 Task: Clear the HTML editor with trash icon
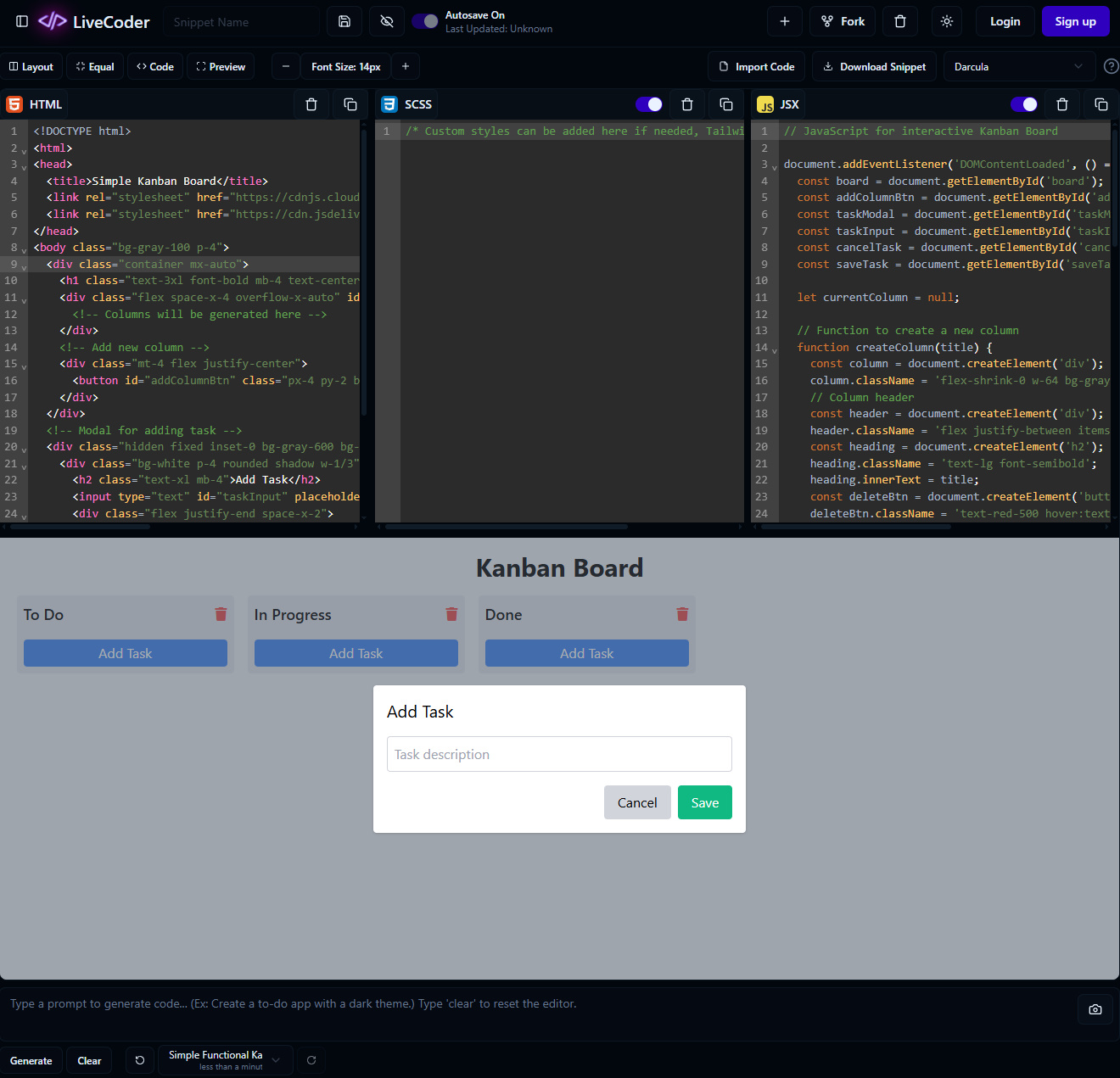(311, 104)
